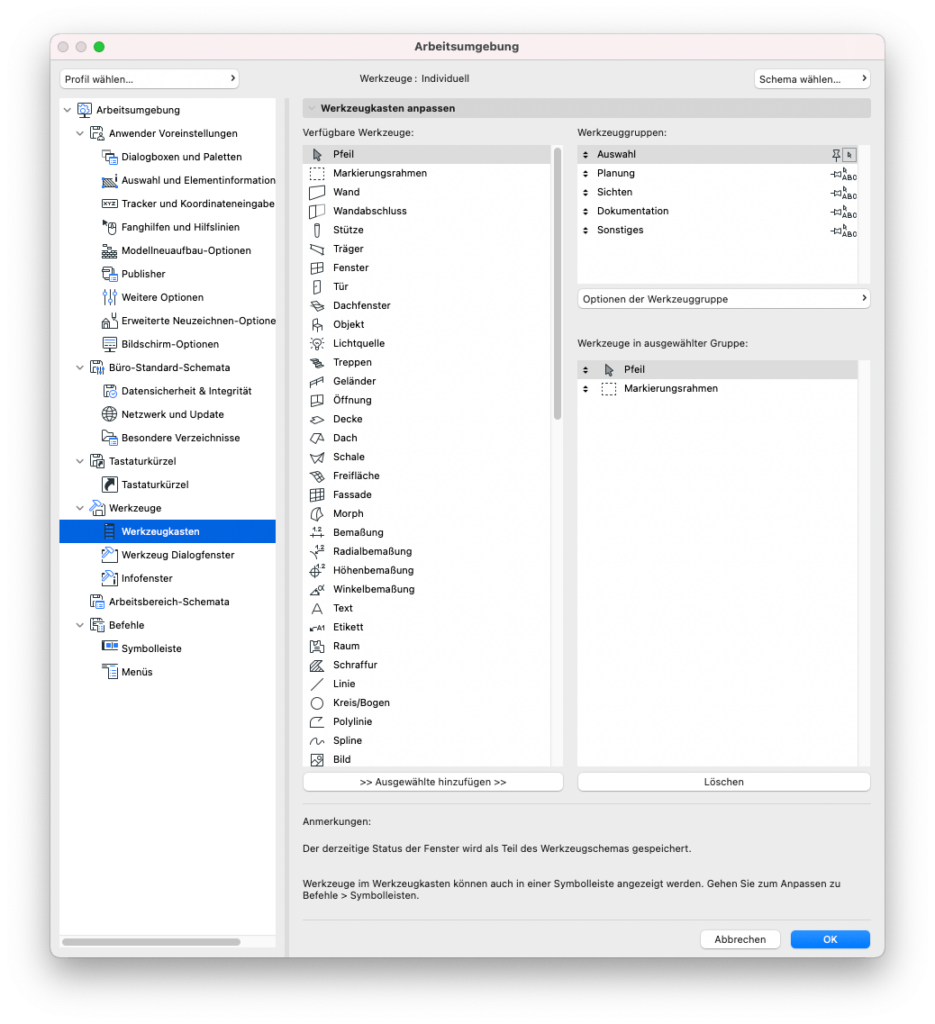The height and width of the screenshot is (1024, 935).
Task: Select the Wand tool icon
Action: click(x=317, y=192)
